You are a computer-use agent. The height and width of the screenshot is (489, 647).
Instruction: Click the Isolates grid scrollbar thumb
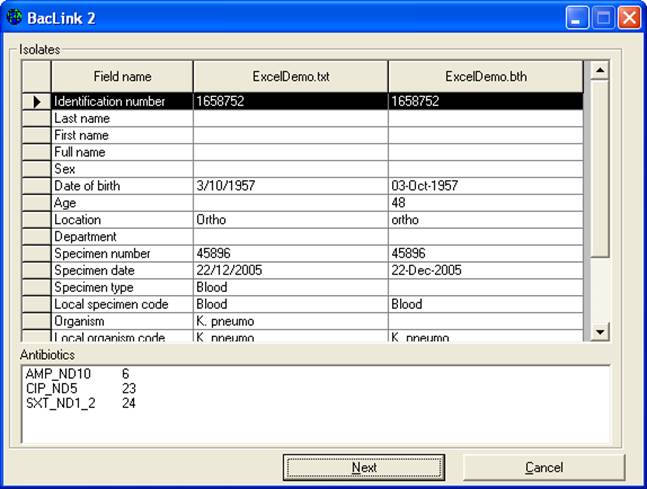600,168
